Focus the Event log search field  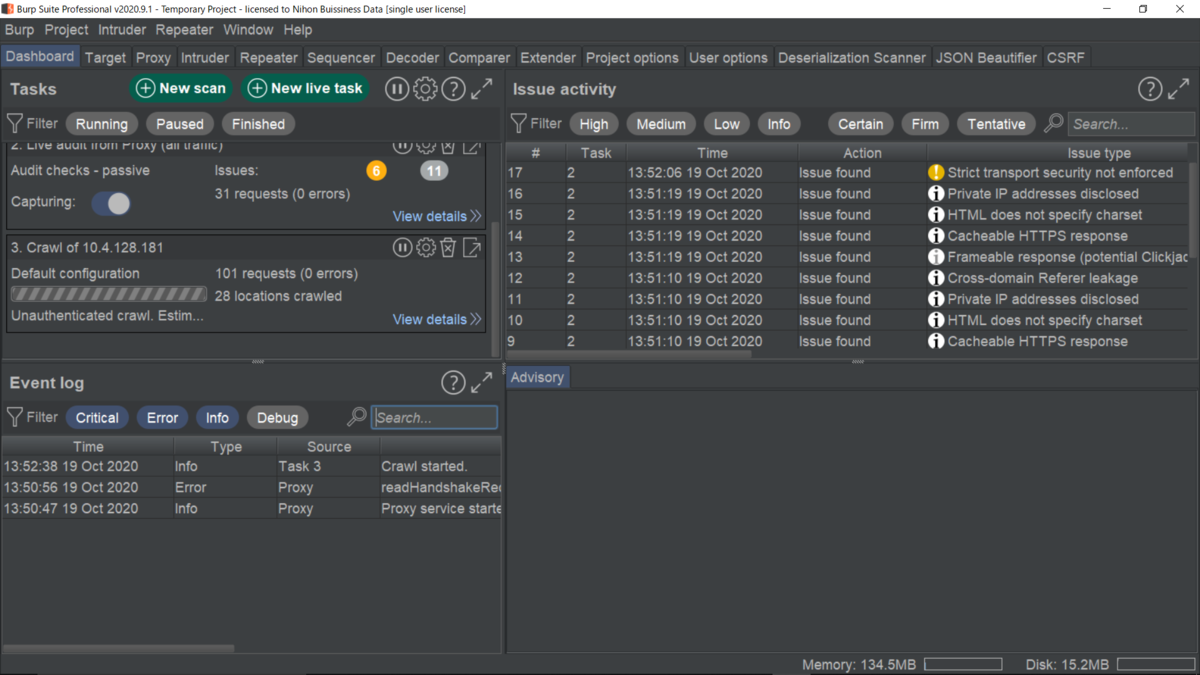pyautogui.click(x=434, y=417)
